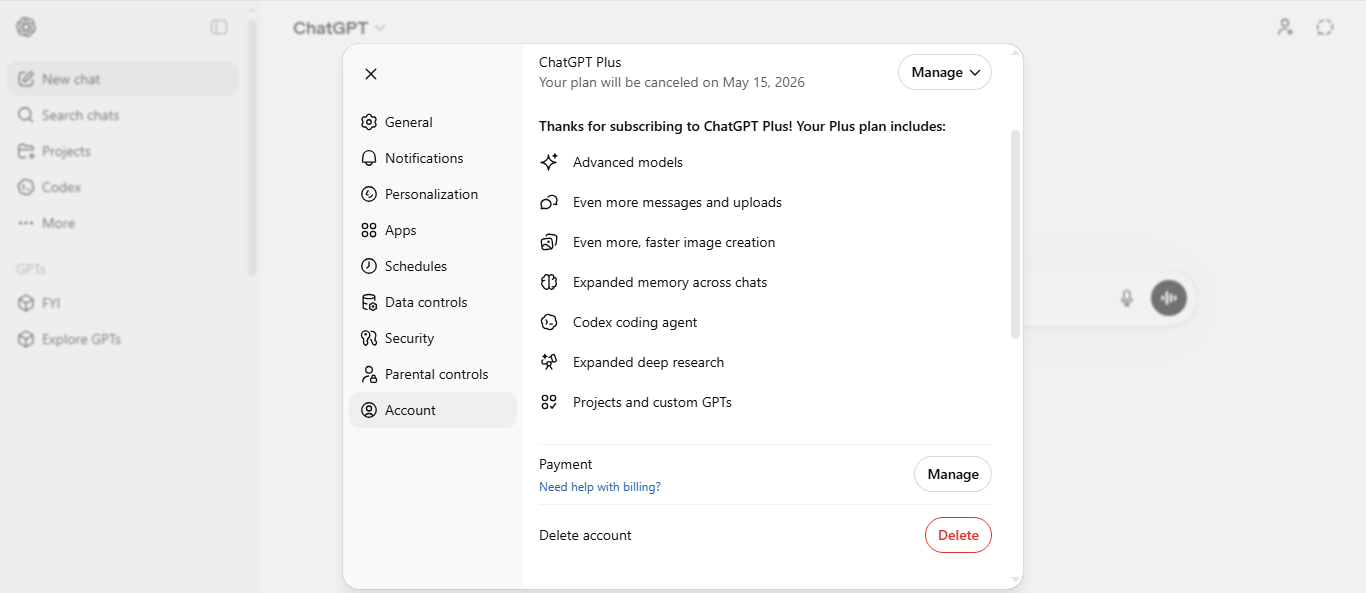The width and height of the screenshot is (1366, 593).
Task: Close the settings dialog with the X
Action: click(371, 74)
